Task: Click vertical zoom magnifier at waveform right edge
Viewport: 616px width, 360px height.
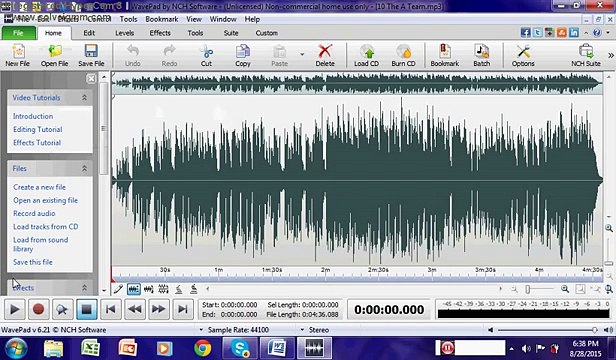Action: (609, 228)
